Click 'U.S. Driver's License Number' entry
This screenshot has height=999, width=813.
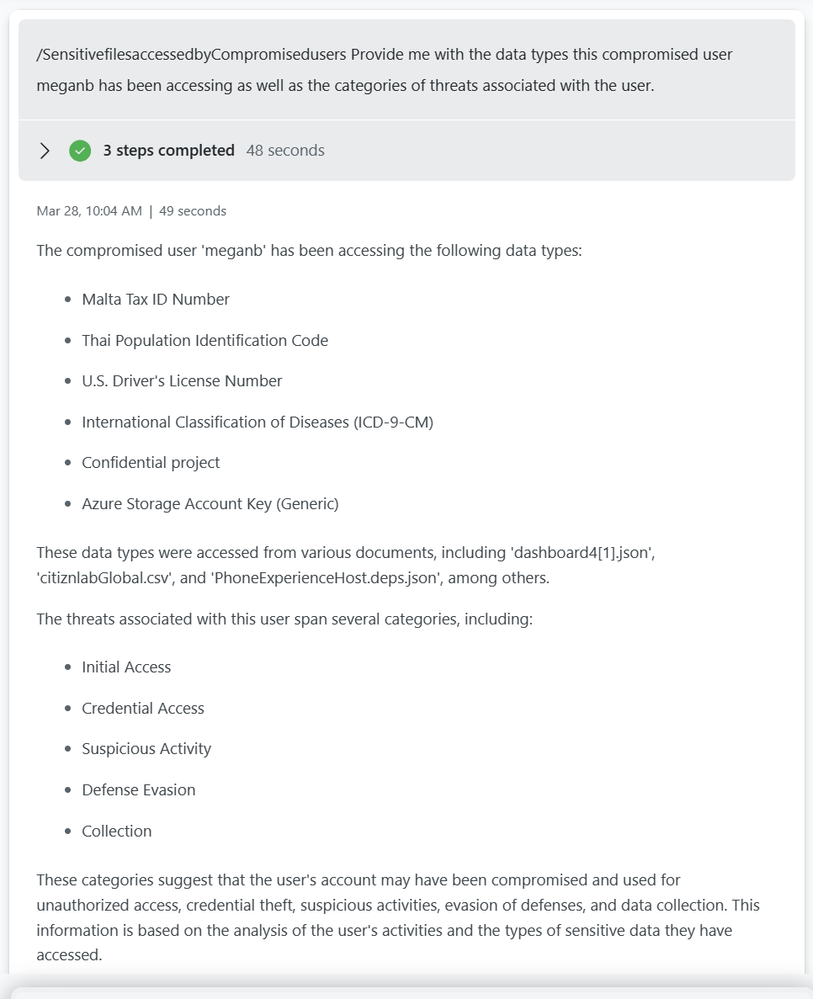pyautogui.click(x=181, y=381)
